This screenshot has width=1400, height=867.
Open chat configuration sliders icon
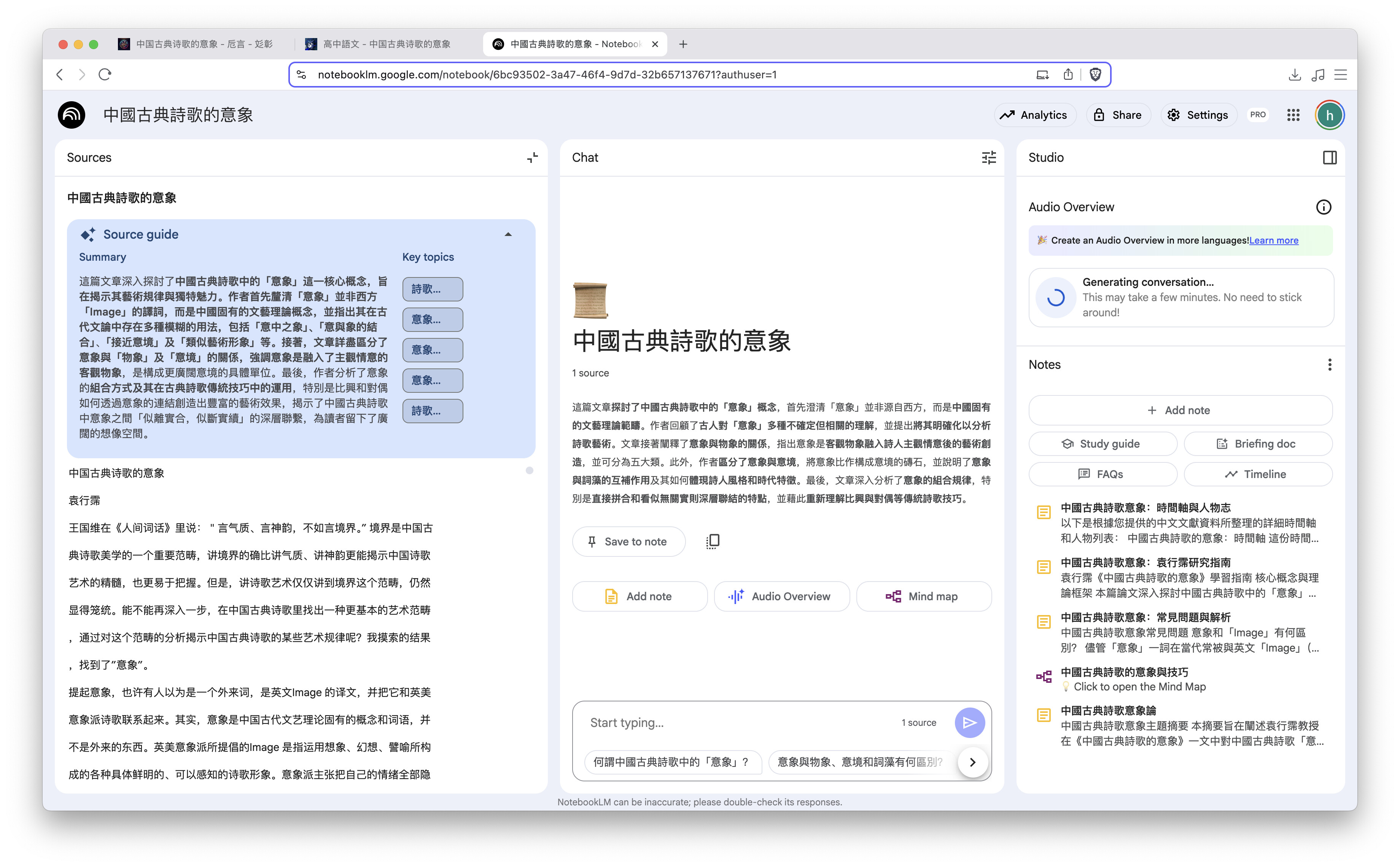988,158
